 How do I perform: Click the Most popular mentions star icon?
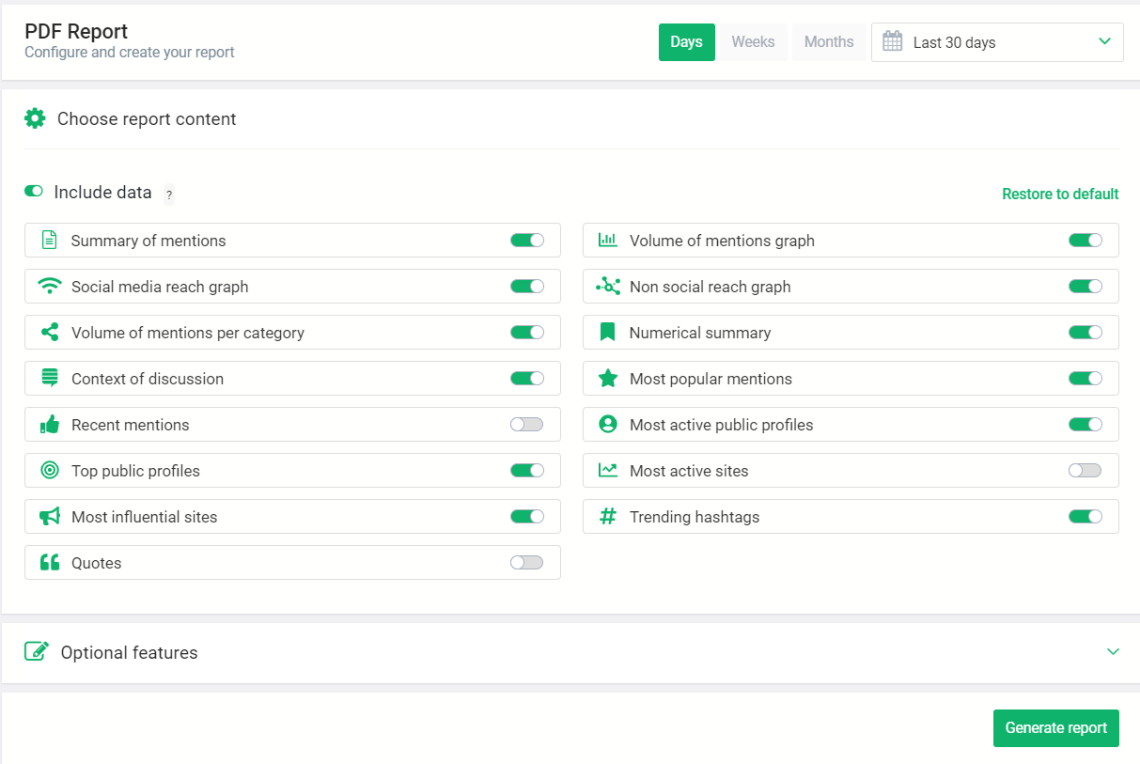(607, 378)
